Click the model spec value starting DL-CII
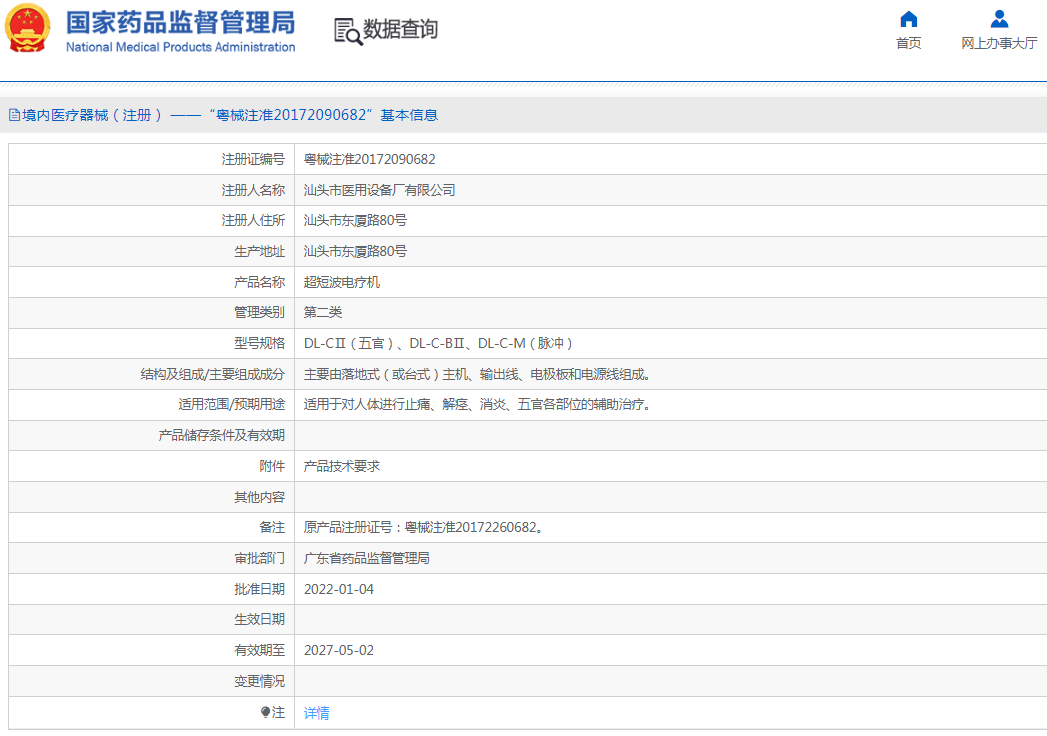The image size is (1047, 736). (x=438, y=343)
